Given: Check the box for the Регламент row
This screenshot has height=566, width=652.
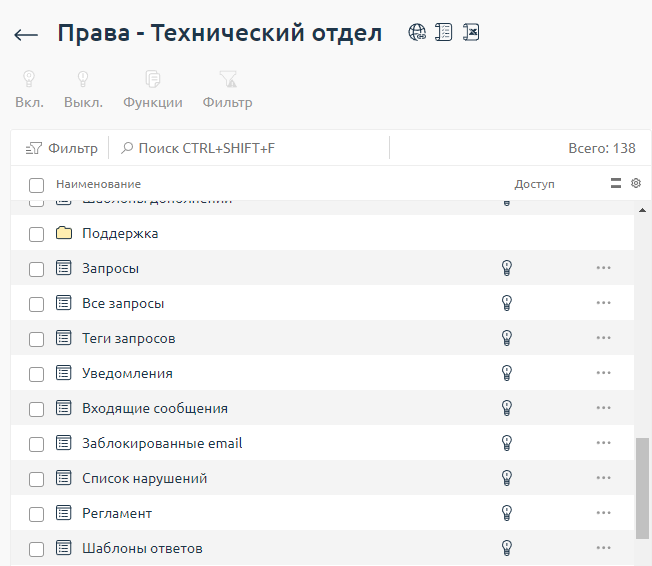Looking at the screenshot, I should 37,514.
